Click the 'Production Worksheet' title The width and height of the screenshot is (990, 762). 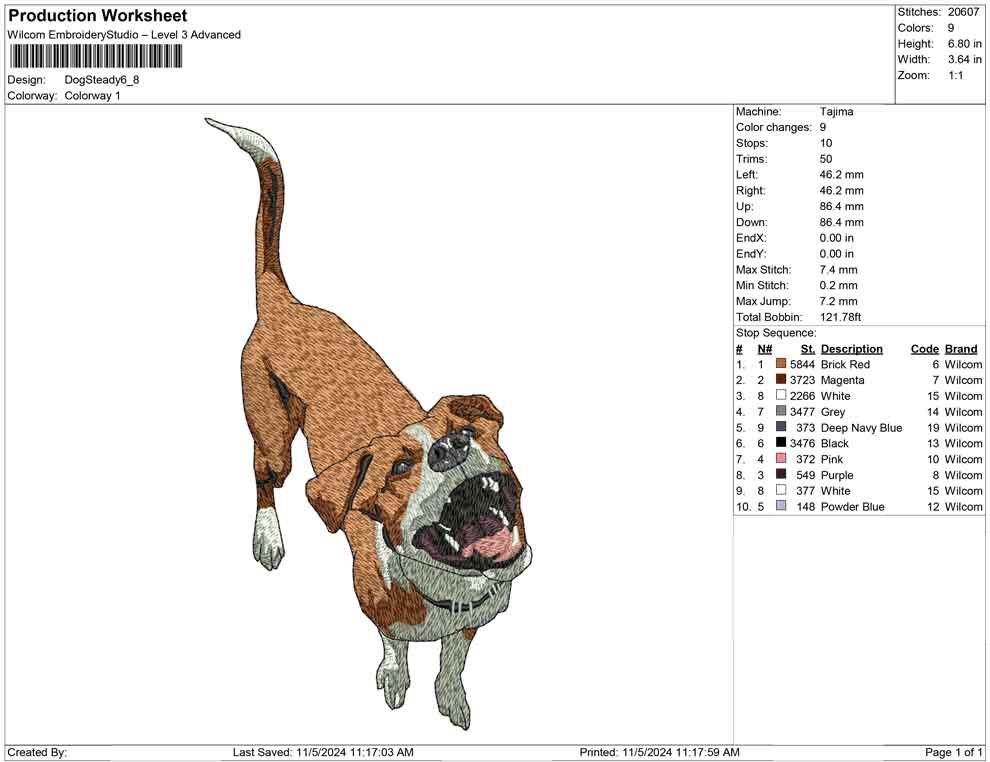click(x=98, y=15)
